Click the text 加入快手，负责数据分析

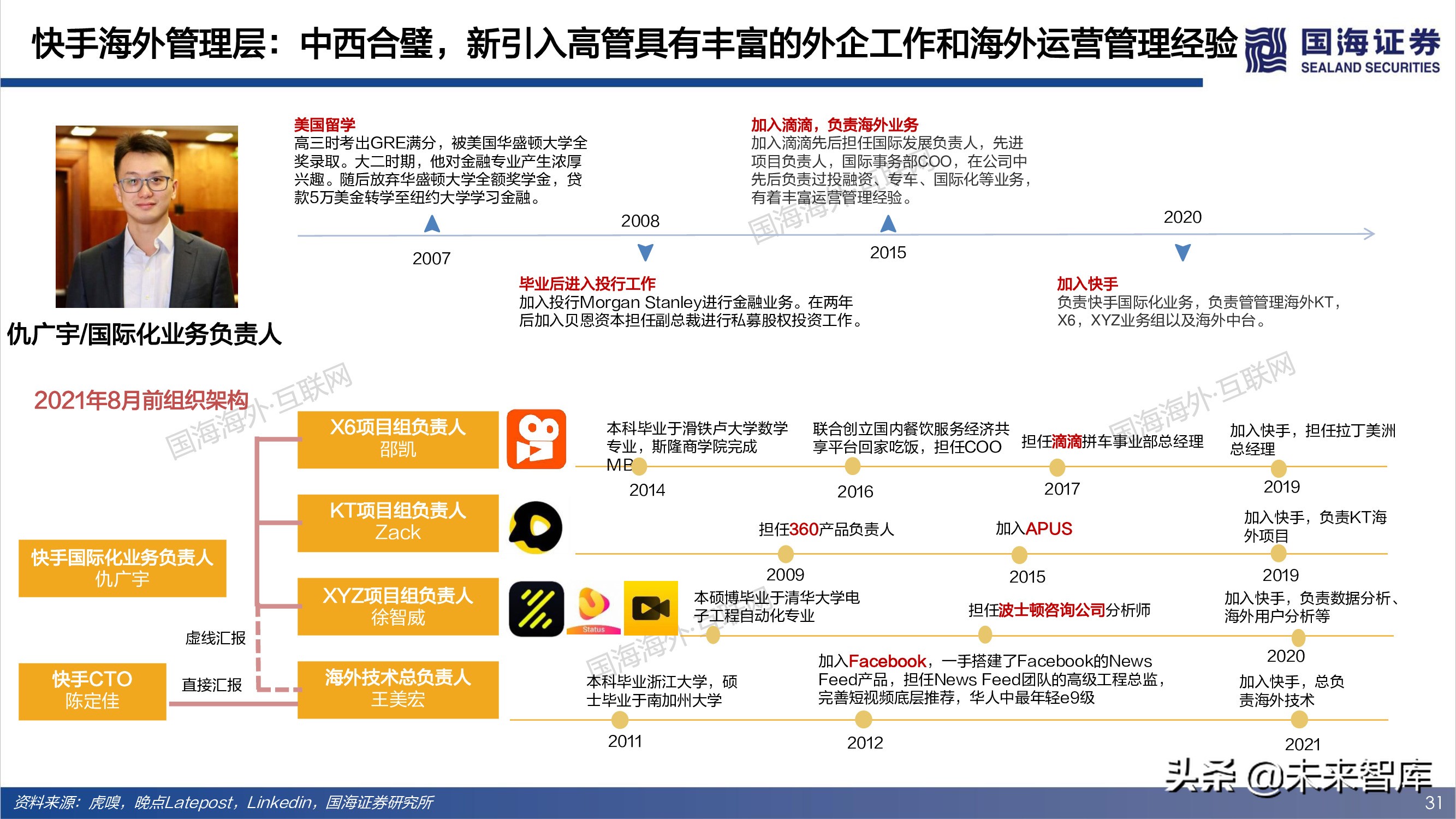(1311, 607)
